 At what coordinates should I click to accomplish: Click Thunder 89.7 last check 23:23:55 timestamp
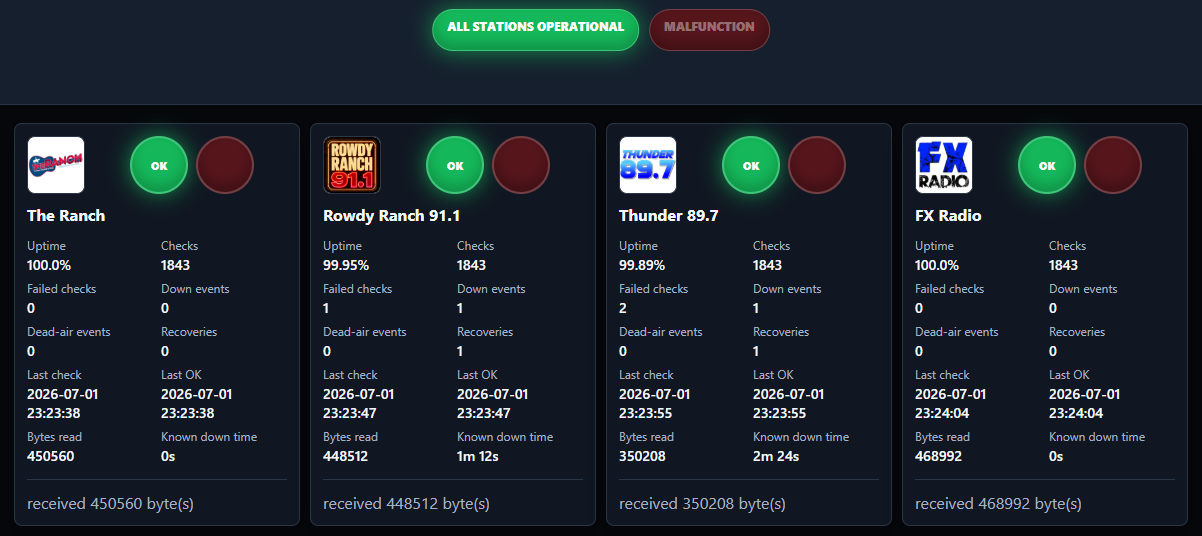(655, 403)
